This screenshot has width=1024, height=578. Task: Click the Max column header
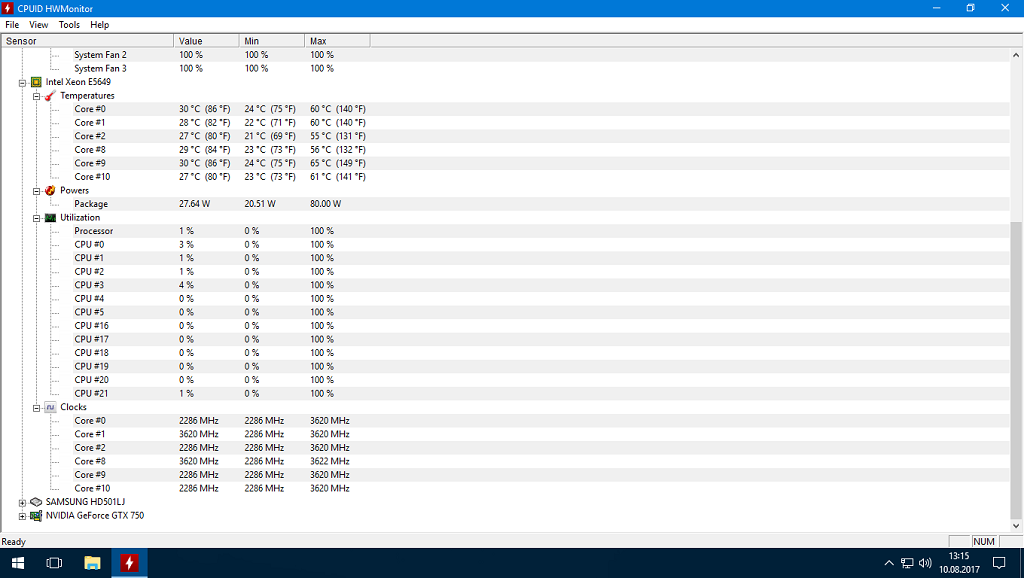(x=337, y=41)
